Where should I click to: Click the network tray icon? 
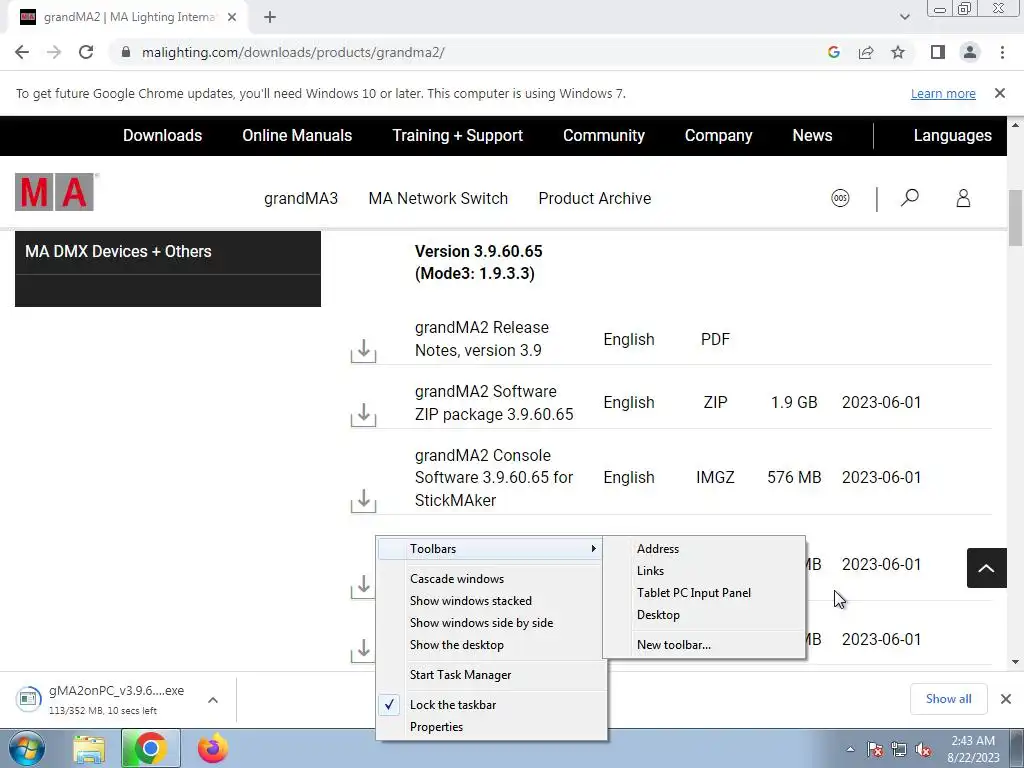coord(899,750)
